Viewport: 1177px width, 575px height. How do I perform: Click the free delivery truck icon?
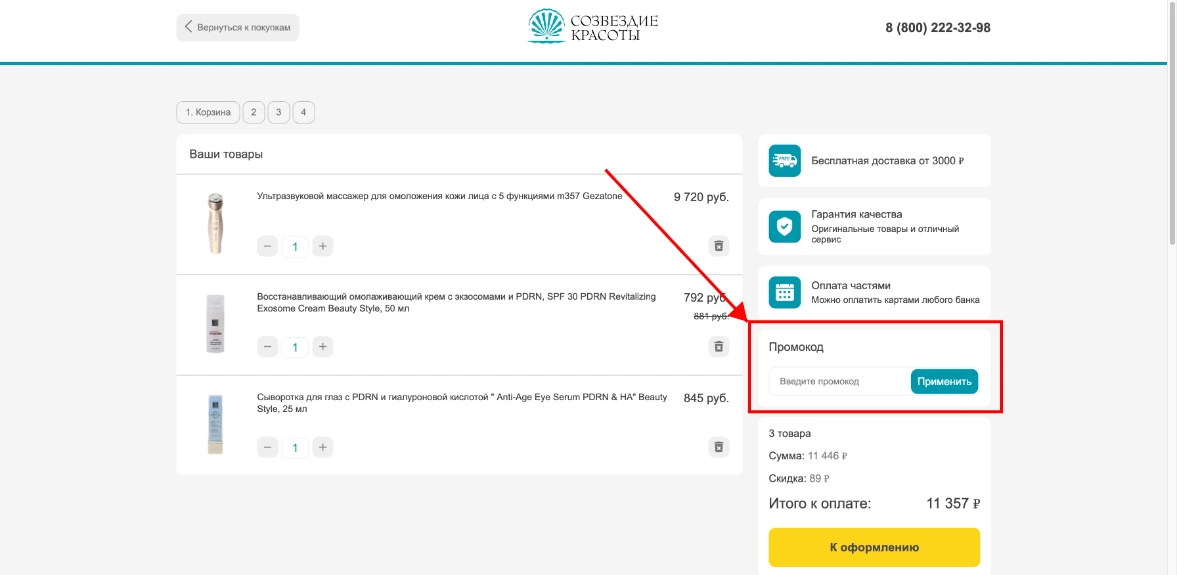click(784, 161)
